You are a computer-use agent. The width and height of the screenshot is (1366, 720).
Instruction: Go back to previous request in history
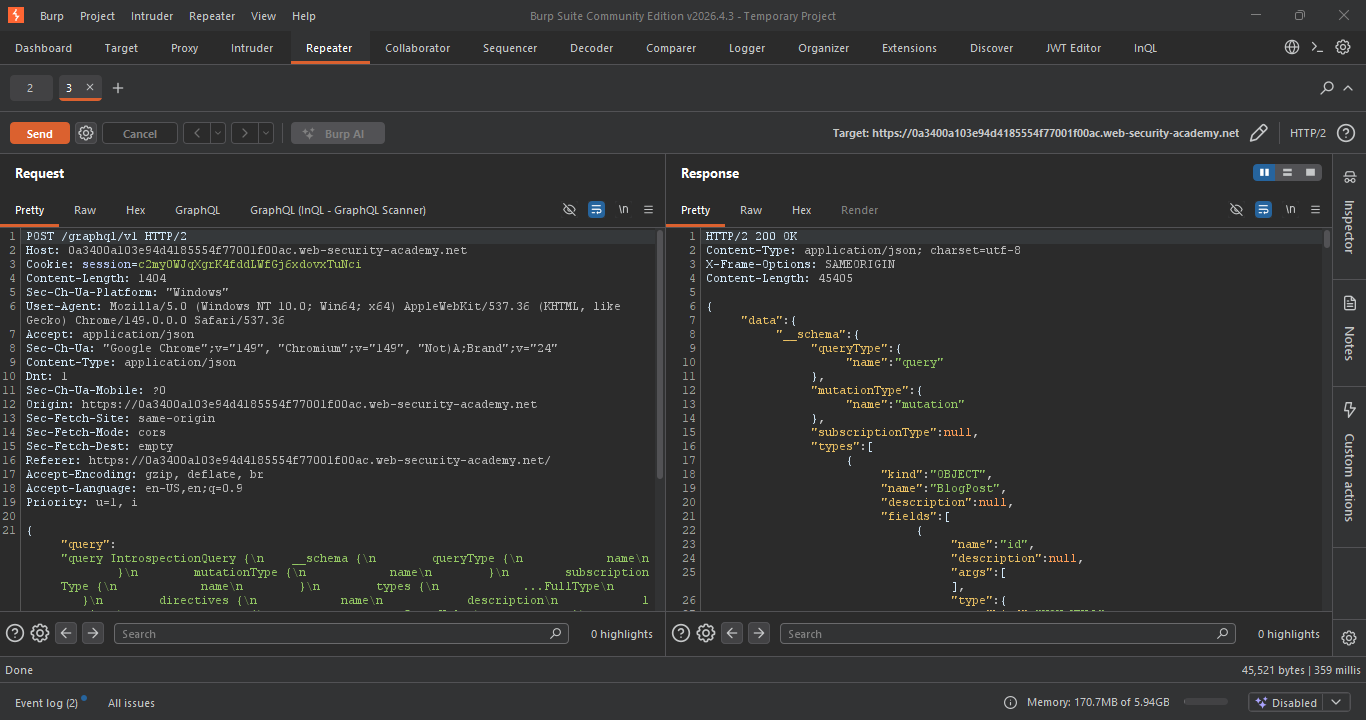point(197,133)
